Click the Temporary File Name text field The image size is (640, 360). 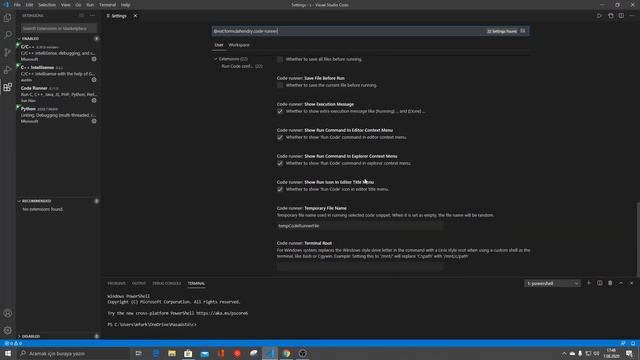pos(360,226)
